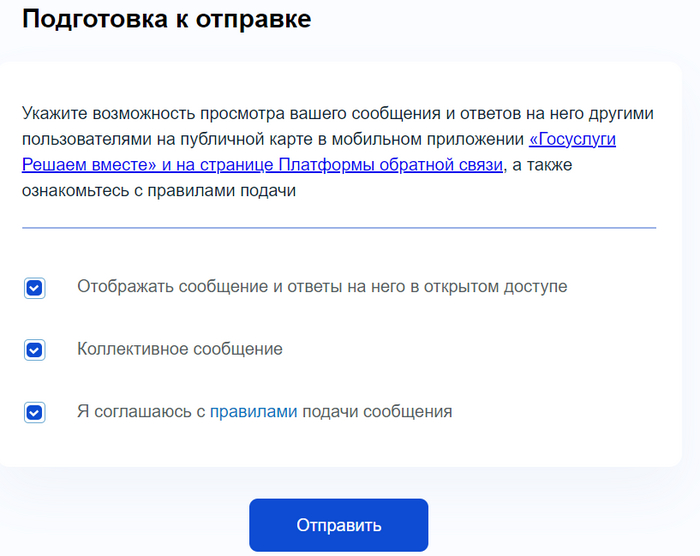Open the «Госуслуги Решаем вместе» link
Screen dimensions: 700x556
pyautogui.click(x=571, y=139)
